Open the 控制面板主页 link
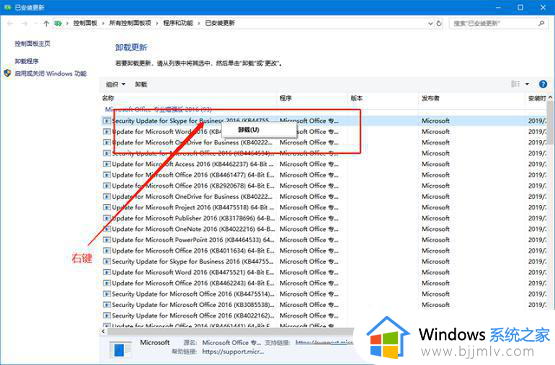Screen dimensions: 555x365 click(x=33, y=44)
